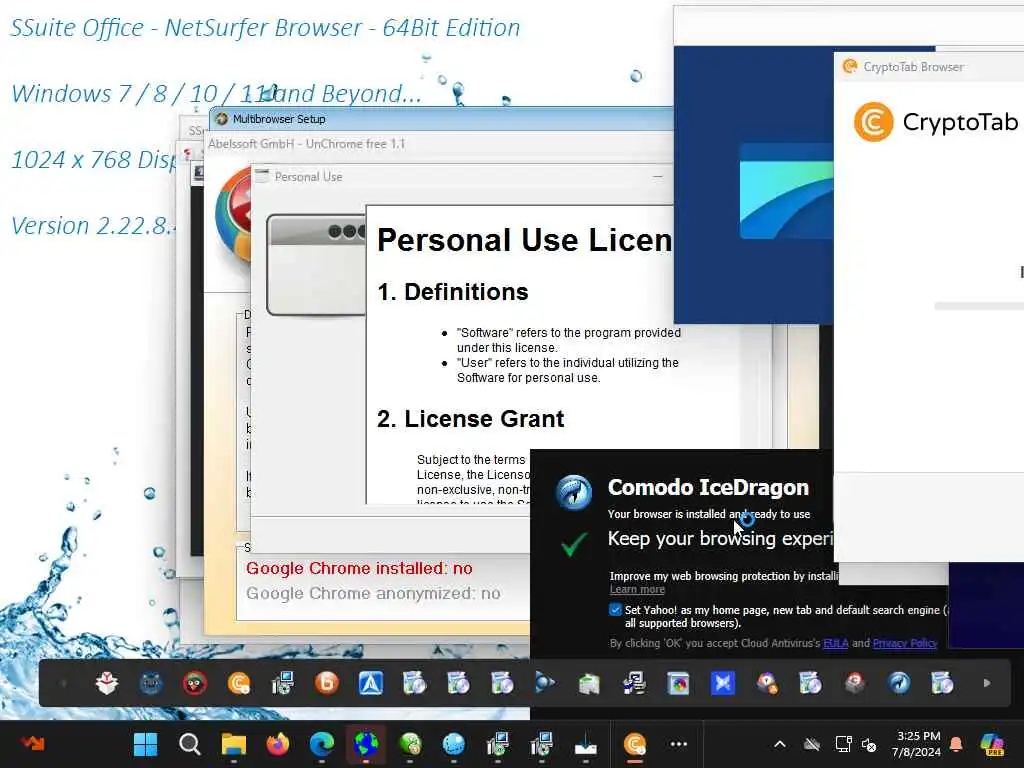The image size is (1024, 768).
Task: Open the networked computers dock icon
Action: [633, 683]
